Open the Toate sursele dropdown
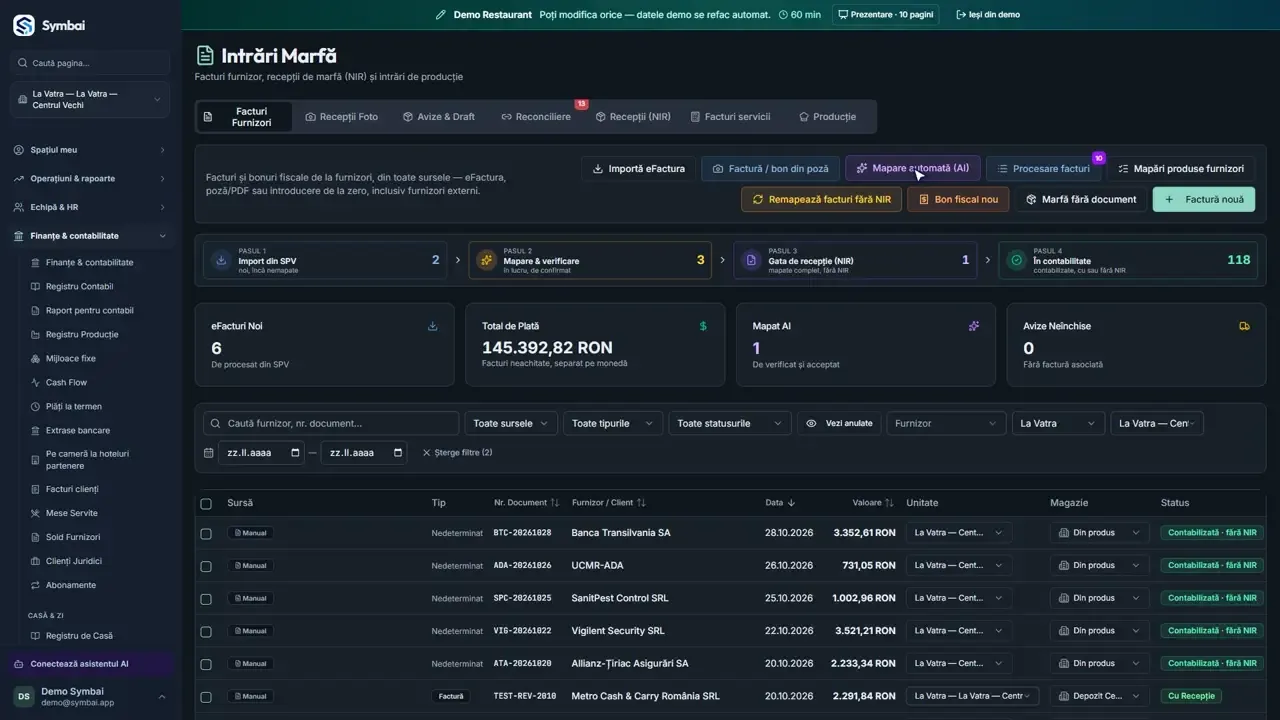 point(511,423)
